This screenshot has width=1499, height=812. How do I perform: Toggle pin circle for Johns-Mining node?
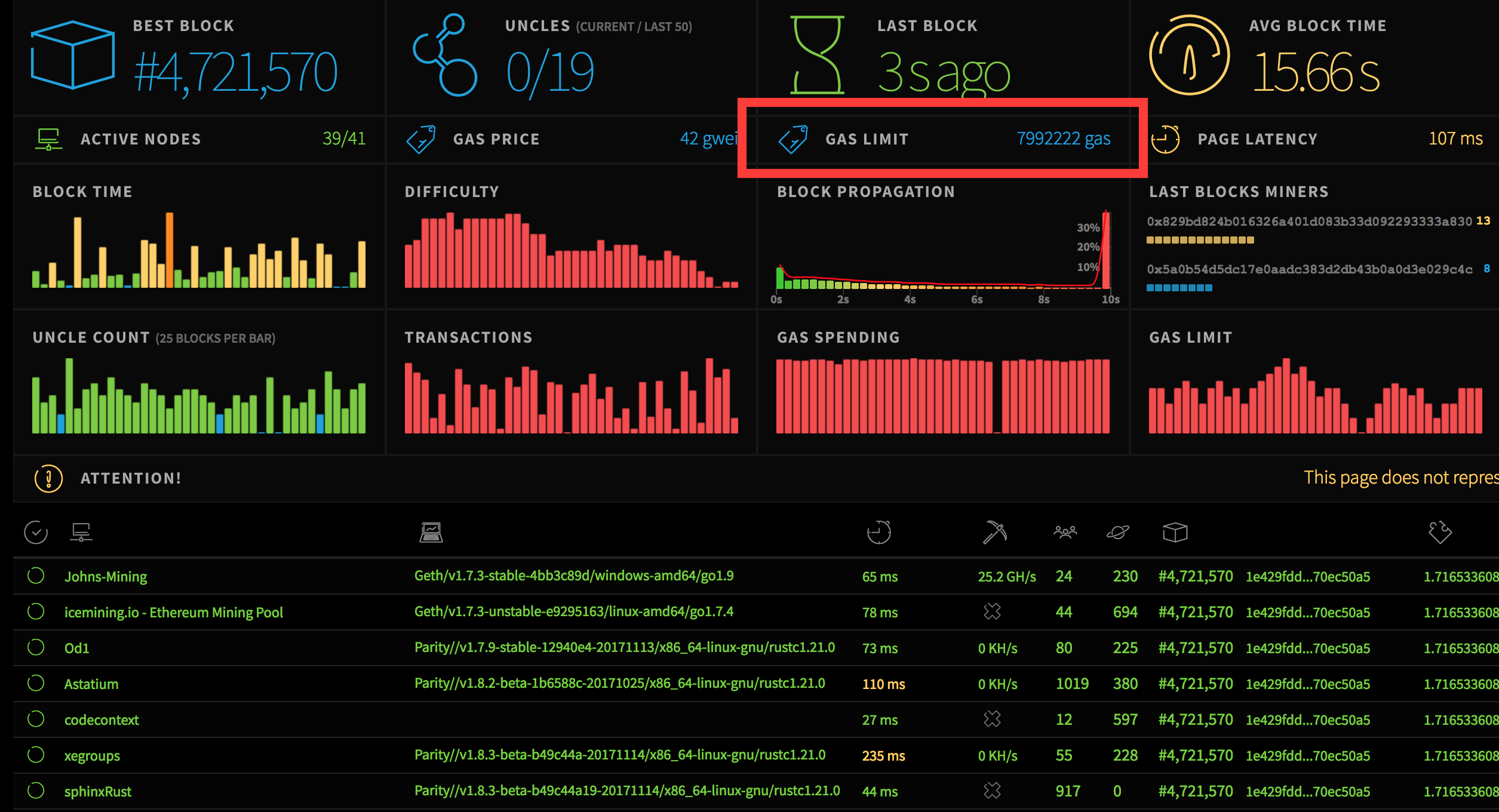point(36,576)
